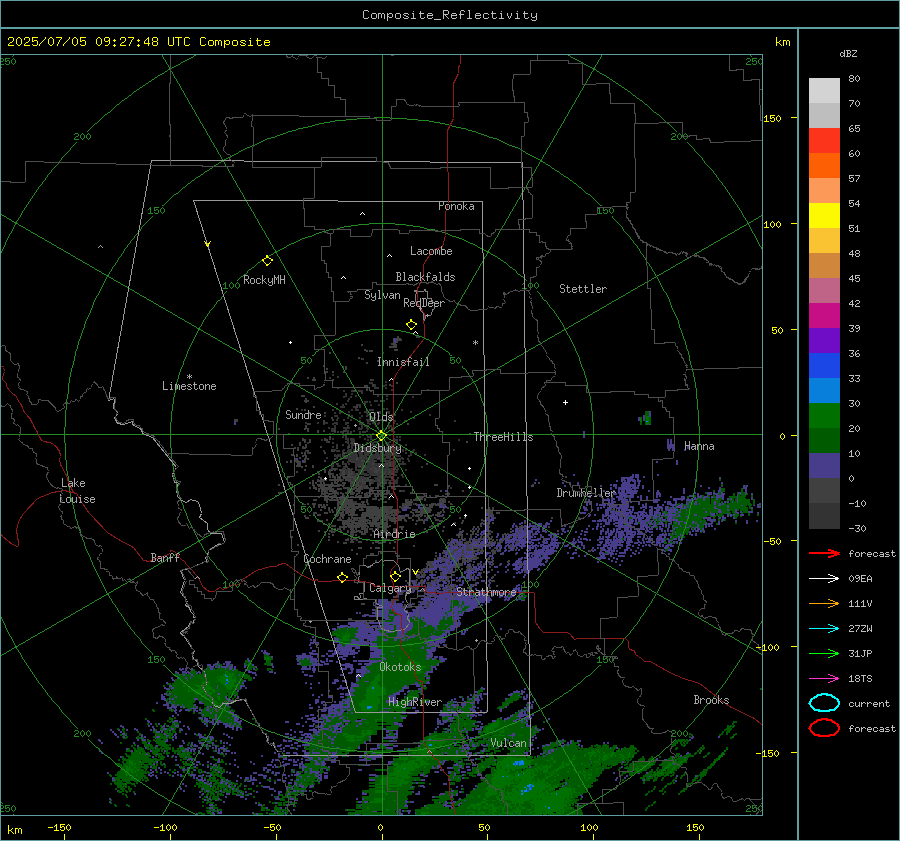Viewport: 900px width, 841px height.
Task: Select the bright yellow 54 dBZ swatch
Action: pyautogui.click(x=824, y=215)
